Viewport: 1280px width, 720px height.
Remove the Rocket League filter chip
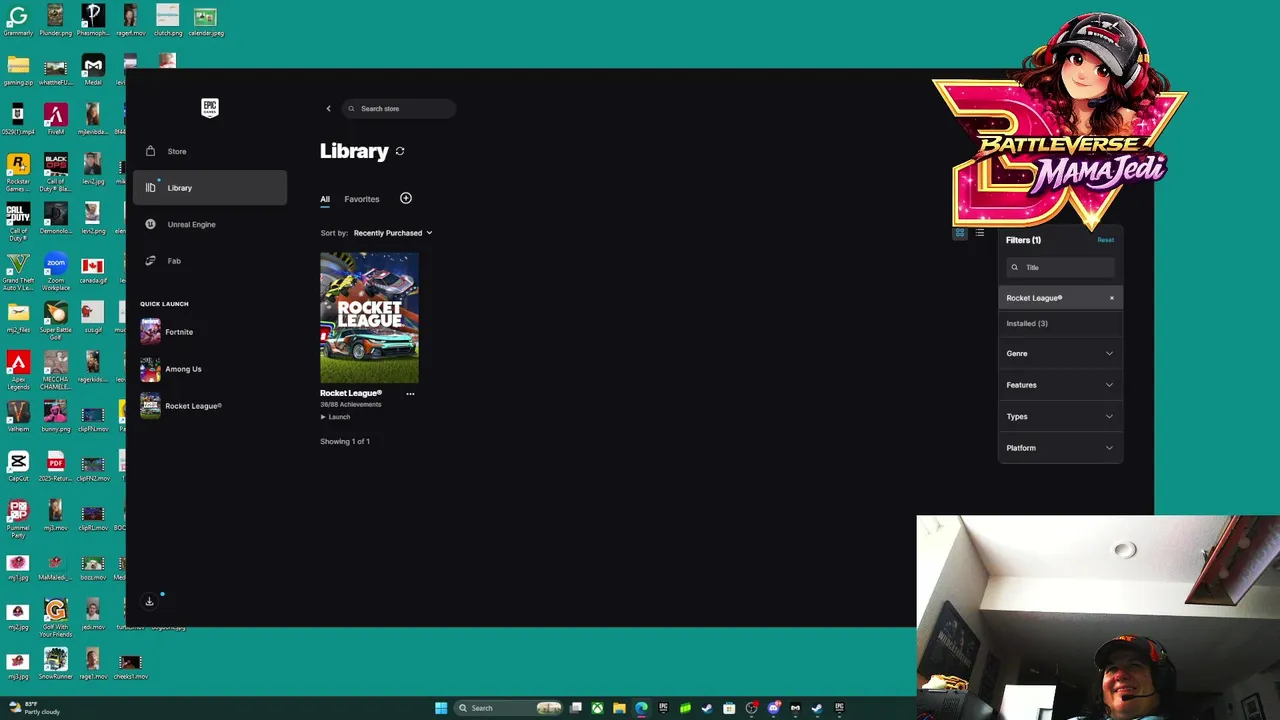point(1111,298)
